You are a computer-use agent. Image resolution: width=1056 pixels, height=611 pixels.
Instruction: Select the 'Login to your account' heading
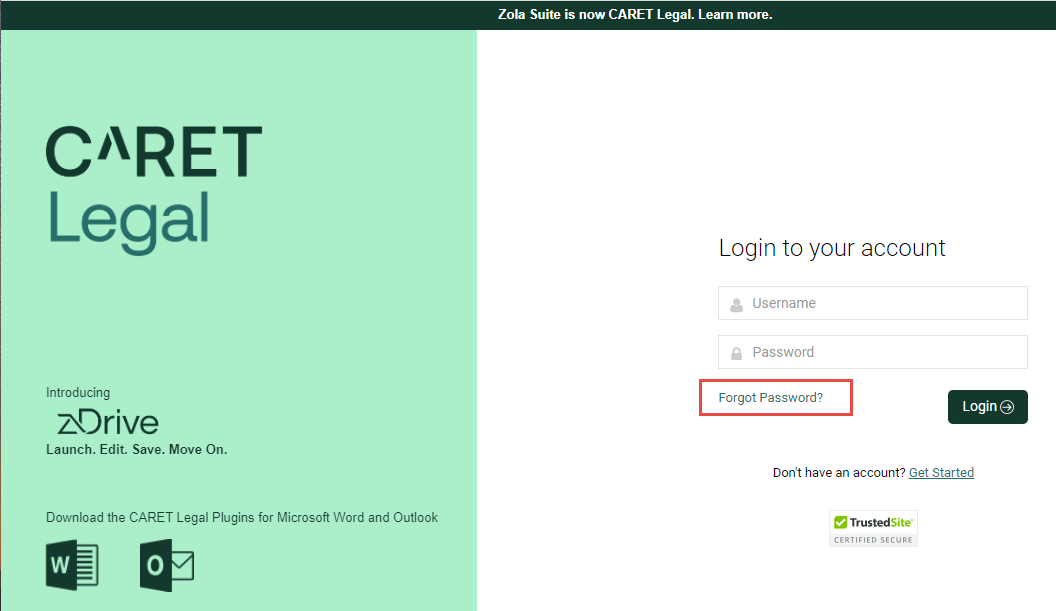[832, 249]
